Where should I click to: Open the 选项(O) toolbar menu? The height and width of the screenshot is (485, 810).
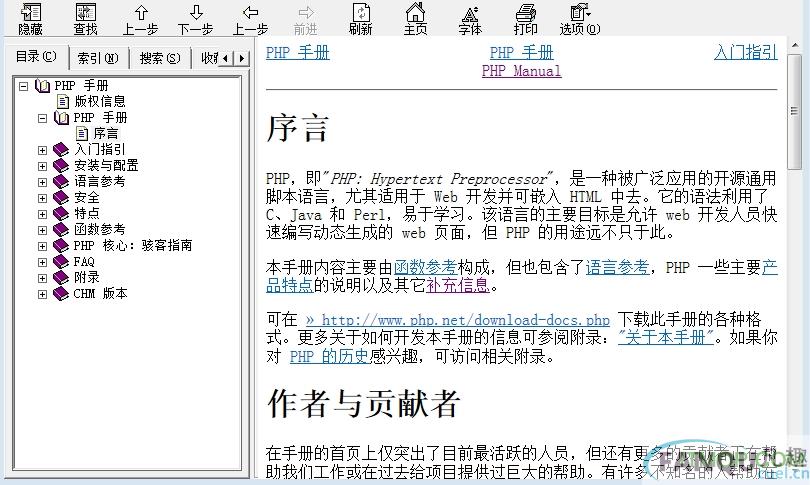[580, 19]
